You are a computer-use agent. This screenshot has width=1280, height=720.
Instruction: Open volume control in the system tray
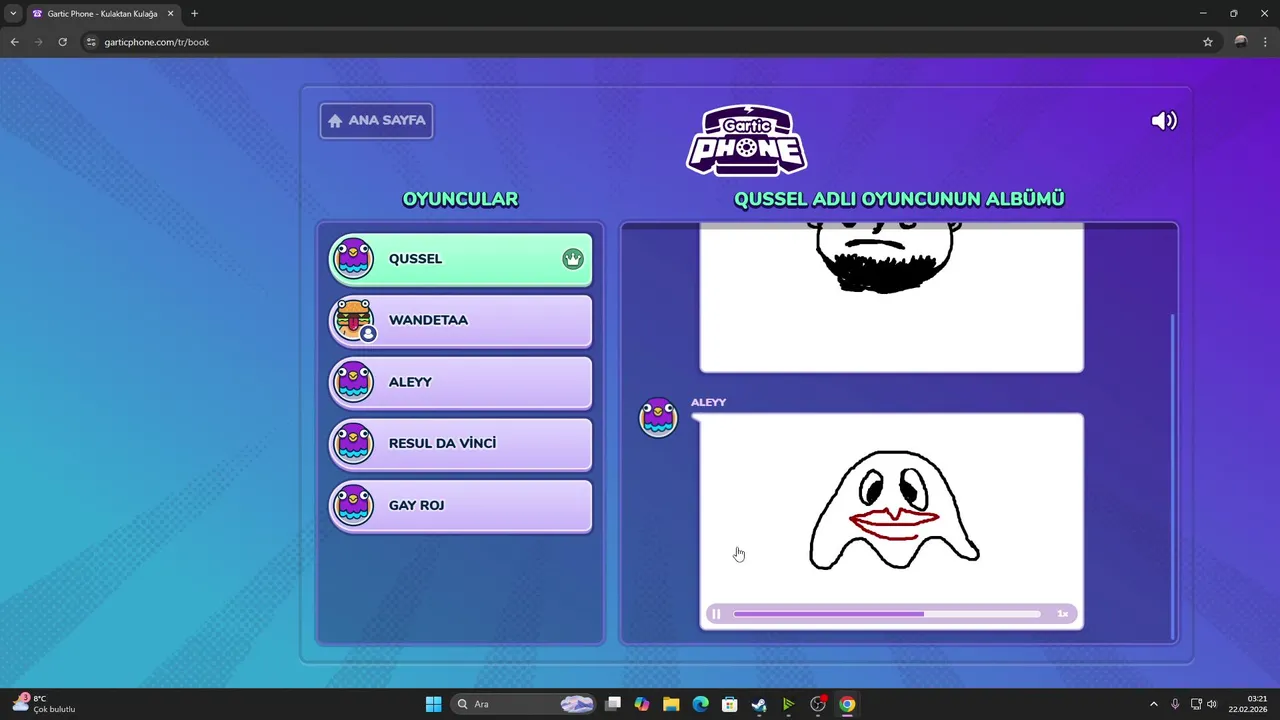tap(1212, 704)
